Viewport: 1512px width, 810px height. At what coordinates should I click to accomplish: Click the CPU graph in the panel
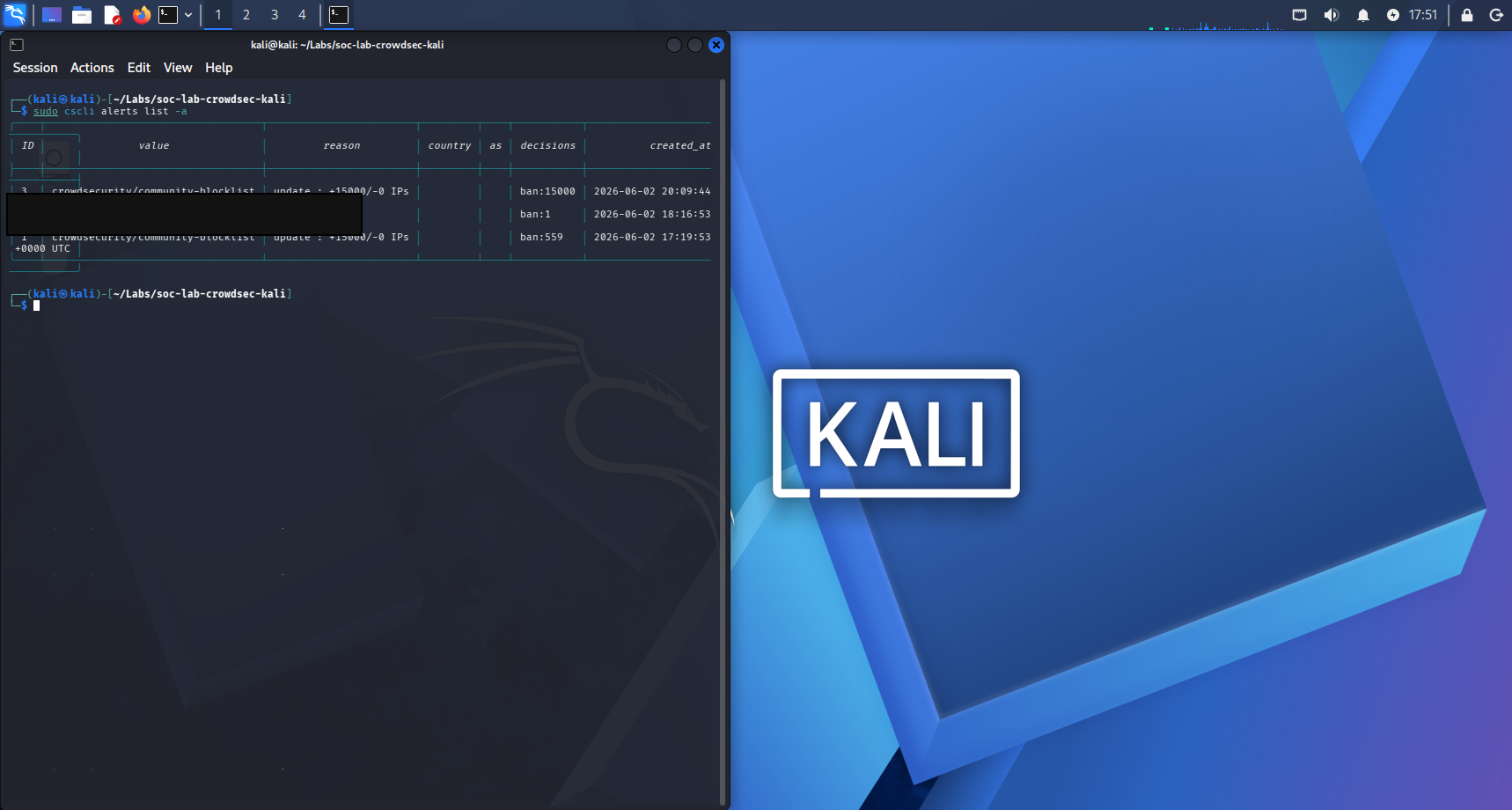(1216, 25)
